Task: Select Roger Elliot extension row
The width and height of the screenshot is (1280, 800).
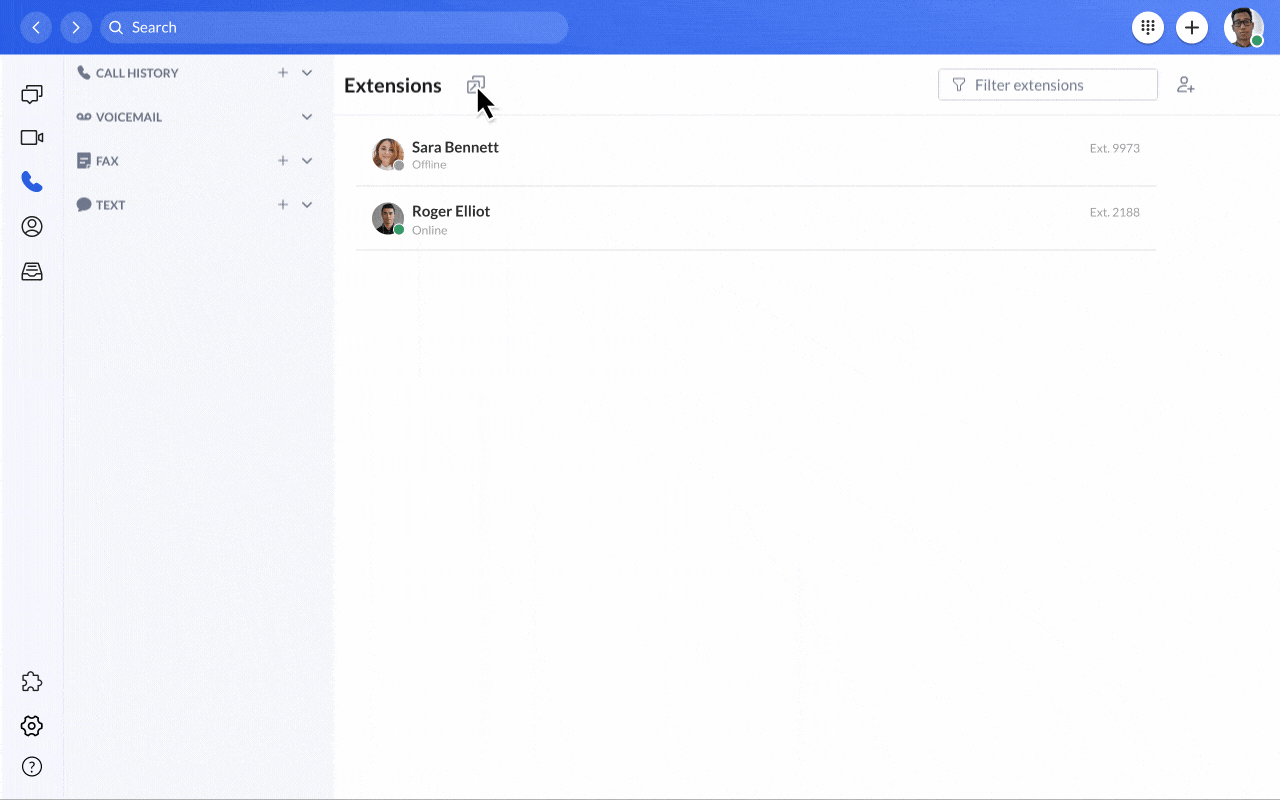Action: tap(756, 219)
